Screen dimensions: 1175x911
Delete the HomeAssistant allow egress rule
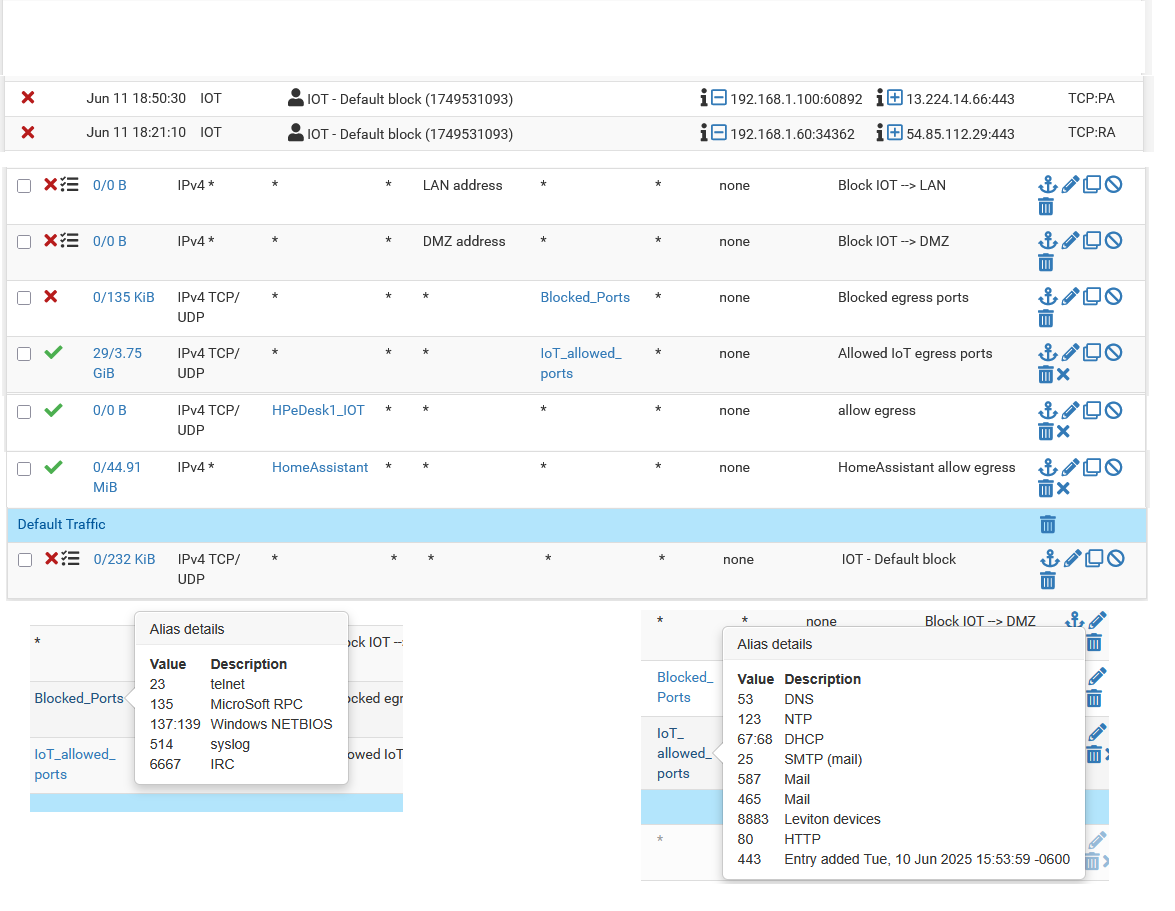point(1046,489)
